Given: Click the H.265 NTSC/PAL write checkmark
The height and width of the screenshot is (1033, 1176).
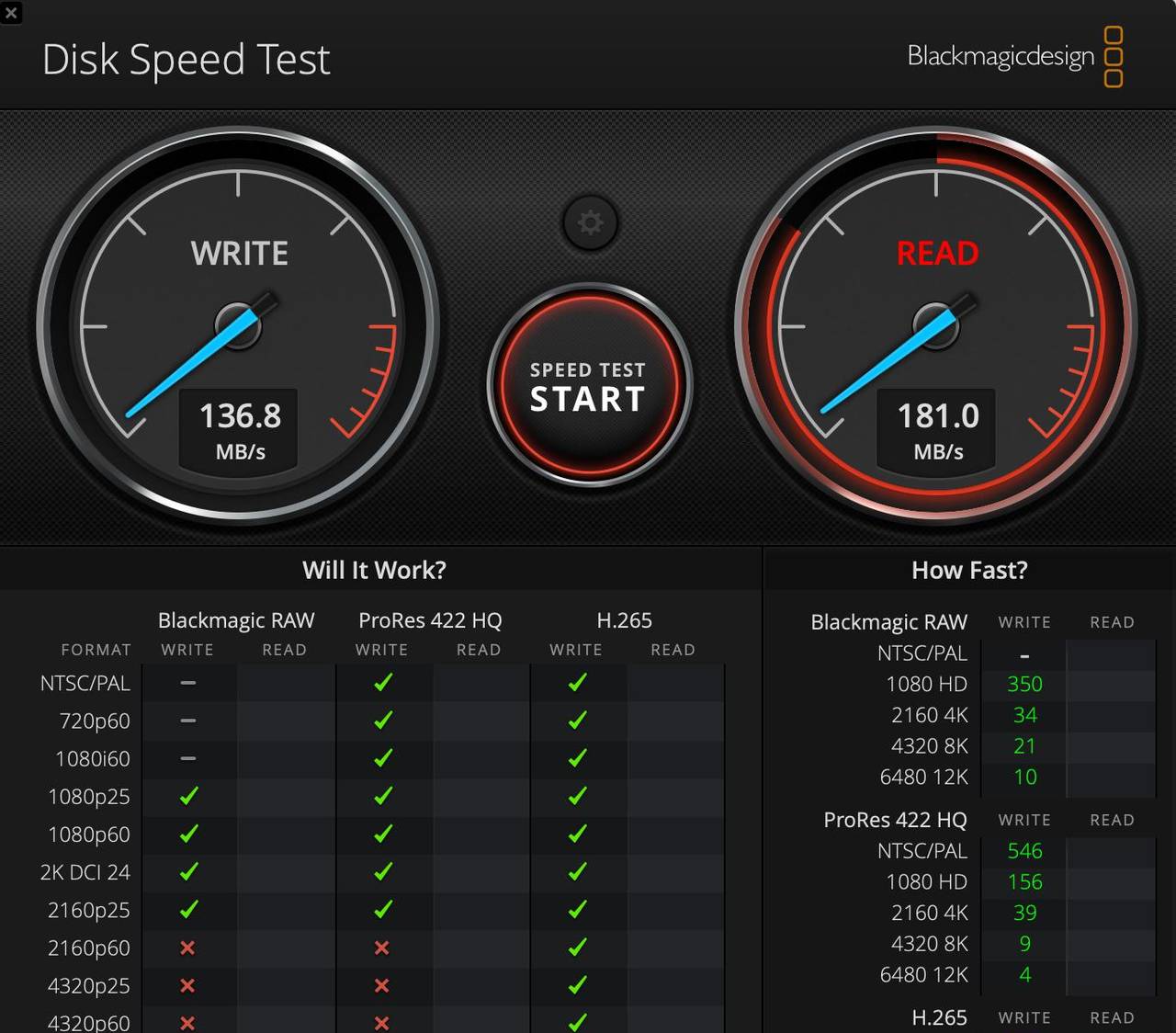Looking at the screenshot, I should 577,683.
